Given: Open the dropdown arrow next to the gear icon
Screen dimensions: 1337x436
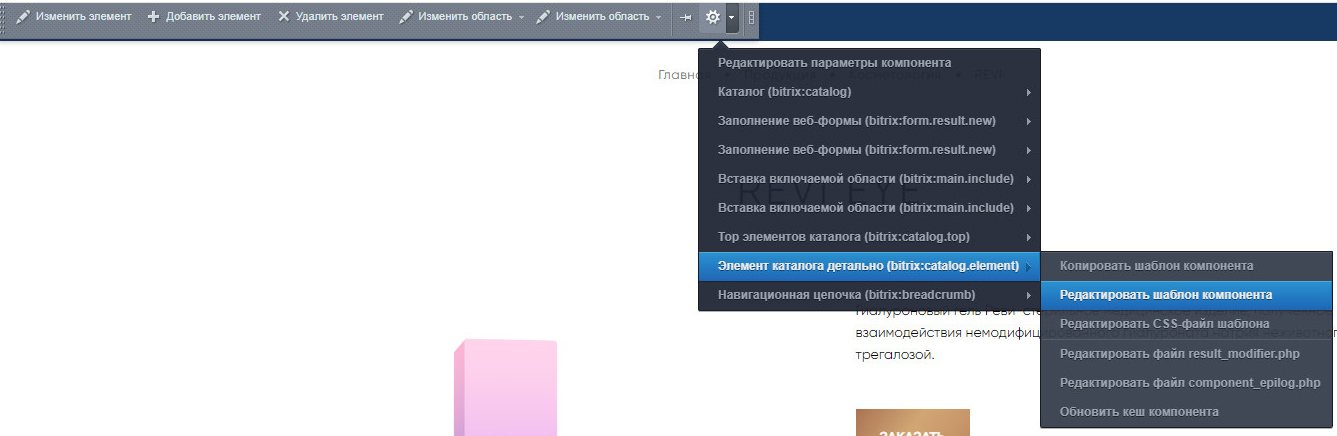Looking at the screenshot, I should (732, 17).
